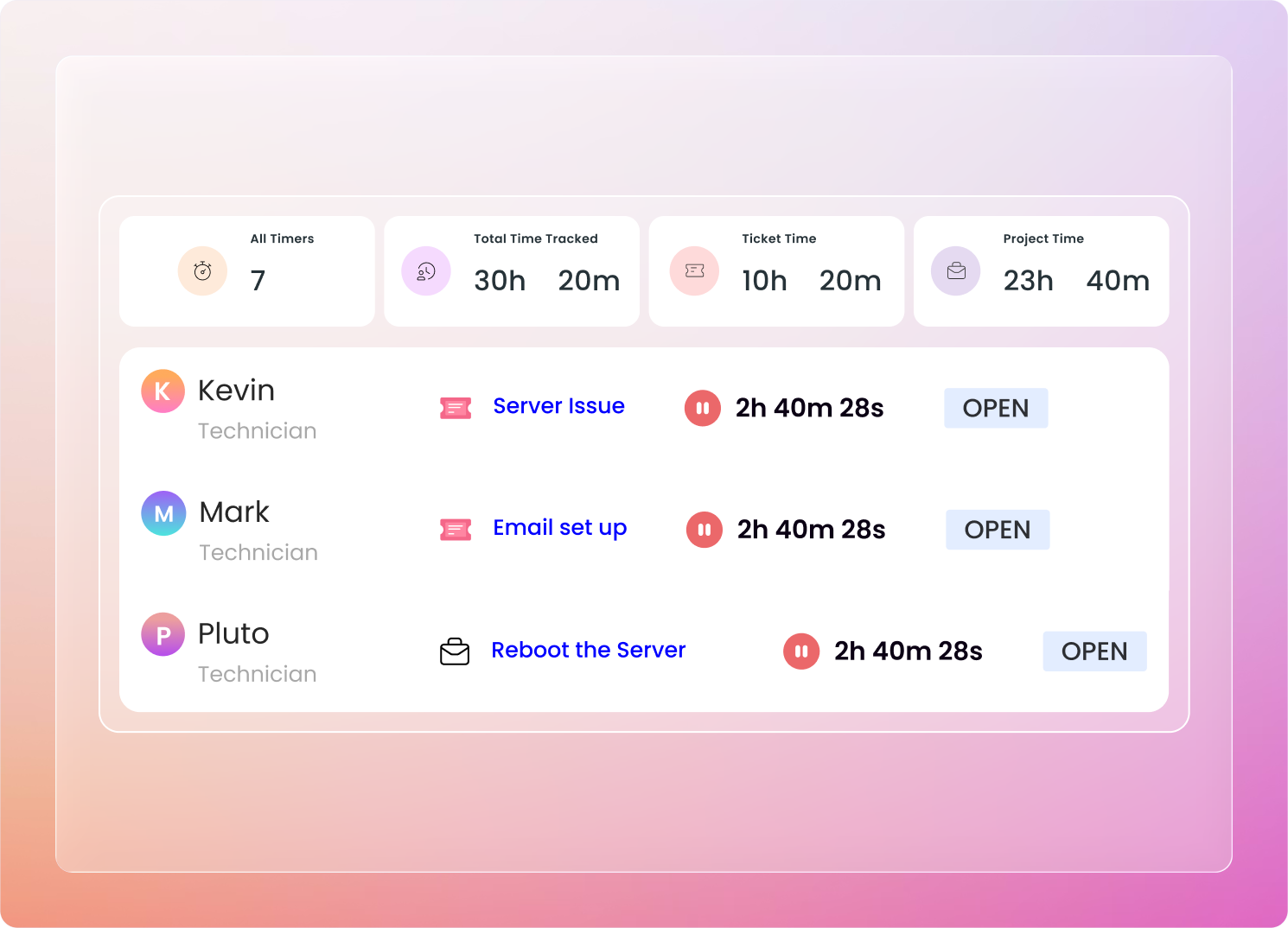Screen dimensions: 1288x928
Task: Click the OPEN status badge for Kevin
Action: click(x=996, y=408)
